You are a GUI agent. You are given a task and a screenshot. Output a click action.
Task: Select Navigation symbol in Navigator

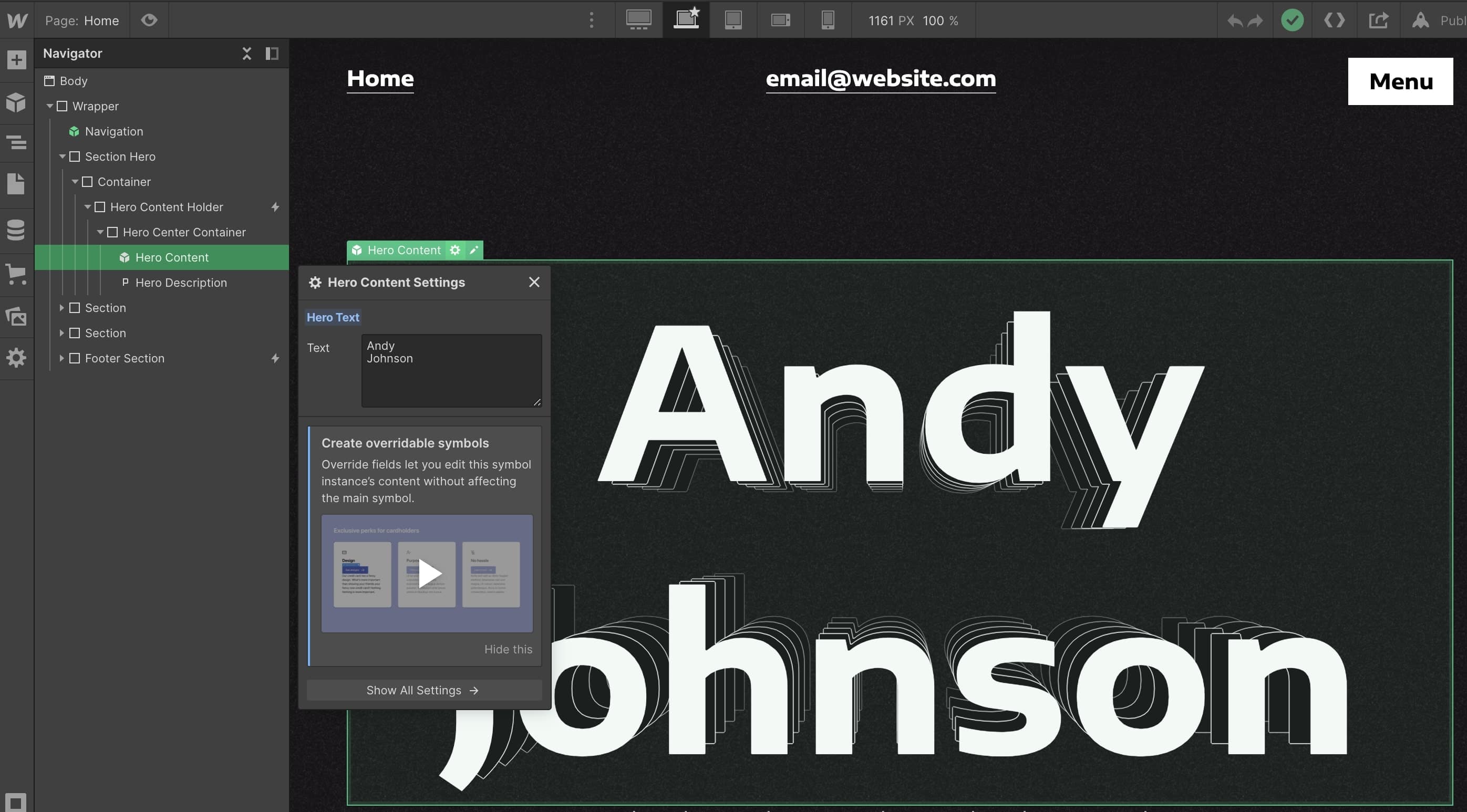pos(114,131)
